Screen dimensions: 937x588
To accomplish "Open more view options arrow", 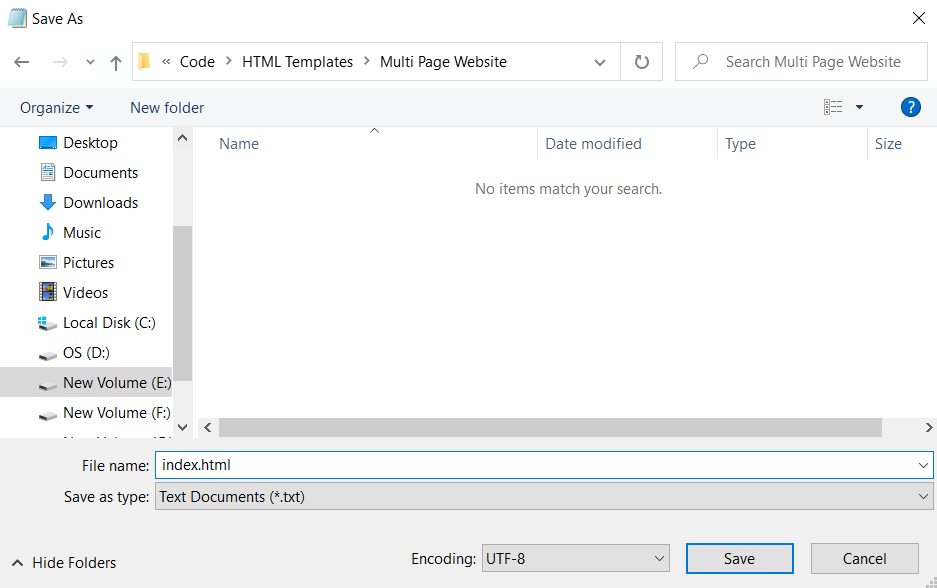I will click(859, 107).
